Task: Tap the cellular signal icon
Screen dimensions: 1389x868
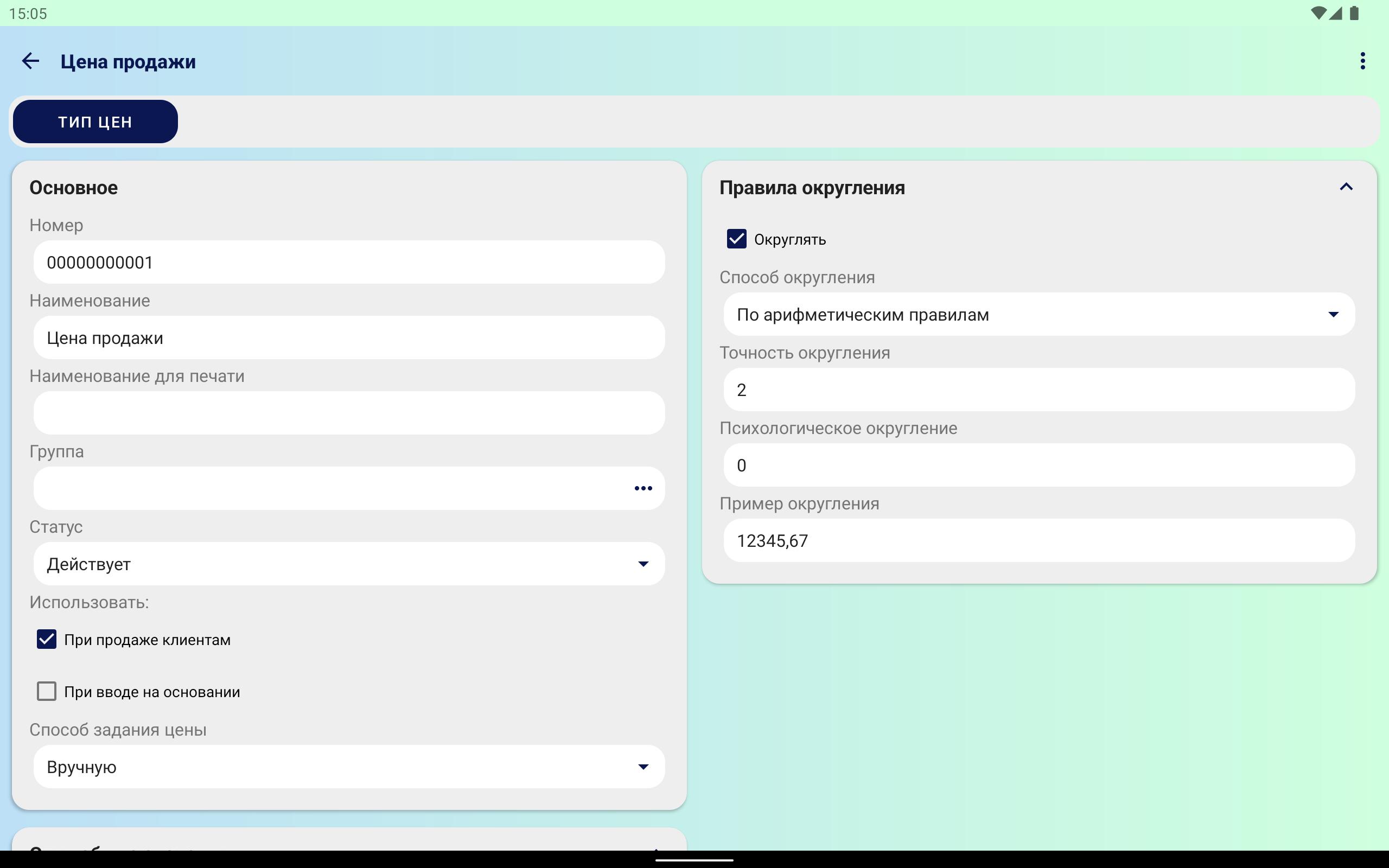Action: pos(1336,13)
